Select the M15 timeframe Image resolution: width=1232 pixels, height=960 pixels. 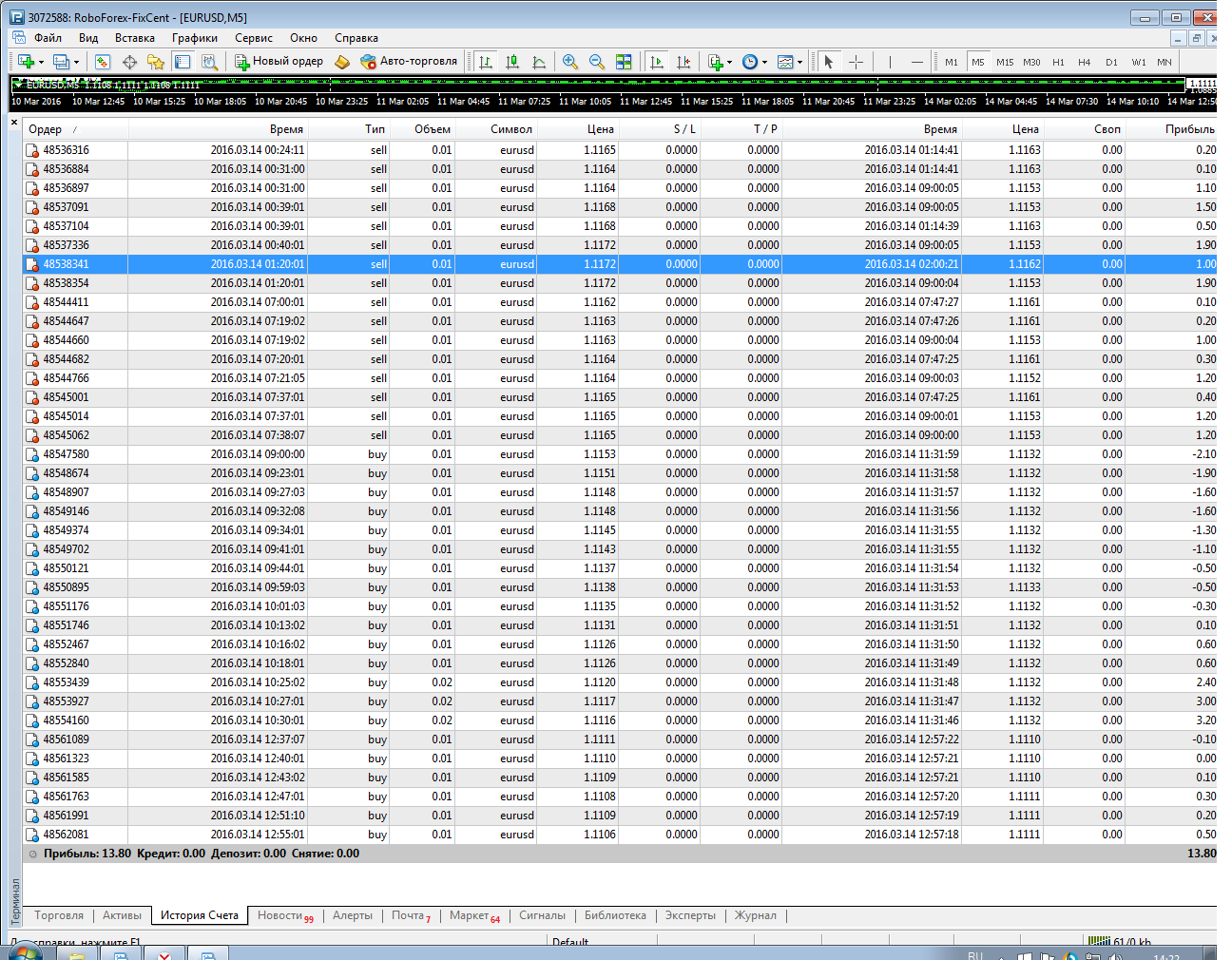1005,62
